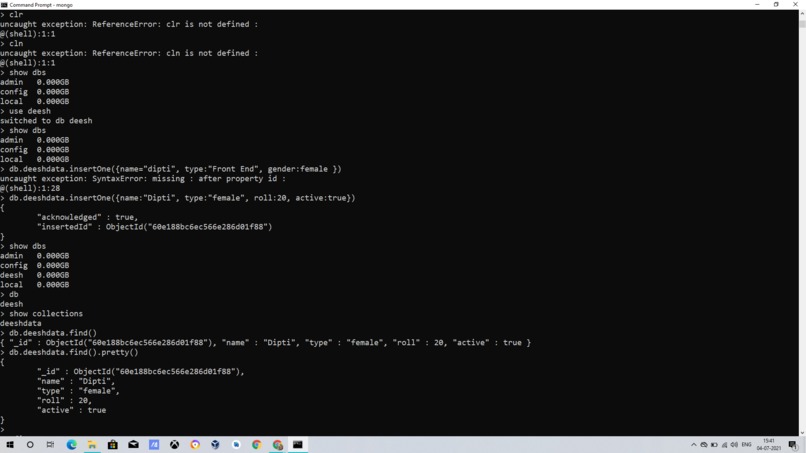Click pretty output '"name" : "Dipti",' line
The image size is (806, 453).
76,381
